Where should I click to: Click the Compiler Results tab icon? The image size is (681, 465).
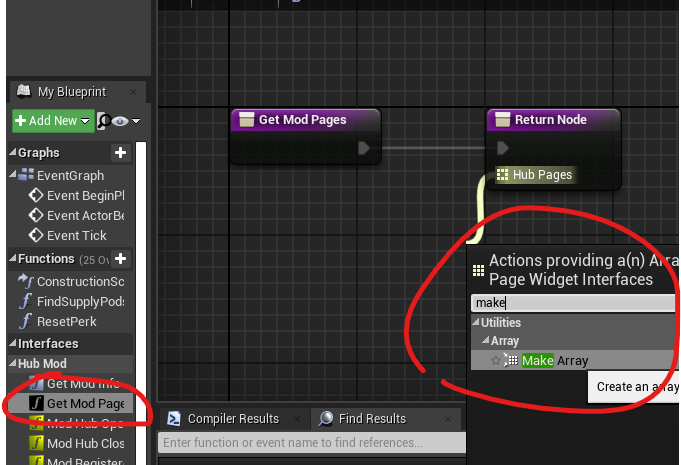point(174,418)
